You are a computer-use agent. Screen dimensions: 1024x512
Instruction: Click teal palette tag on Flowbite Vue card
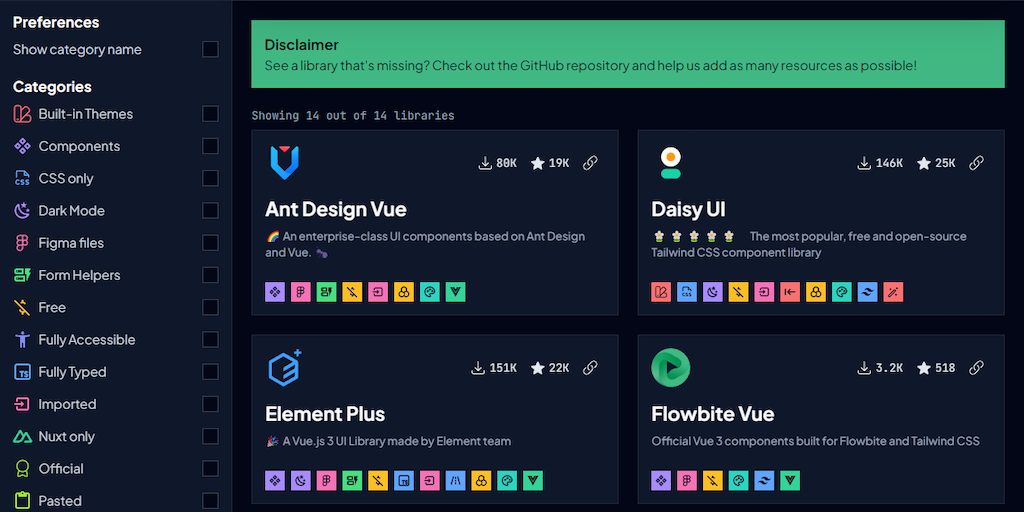(739, 481)
